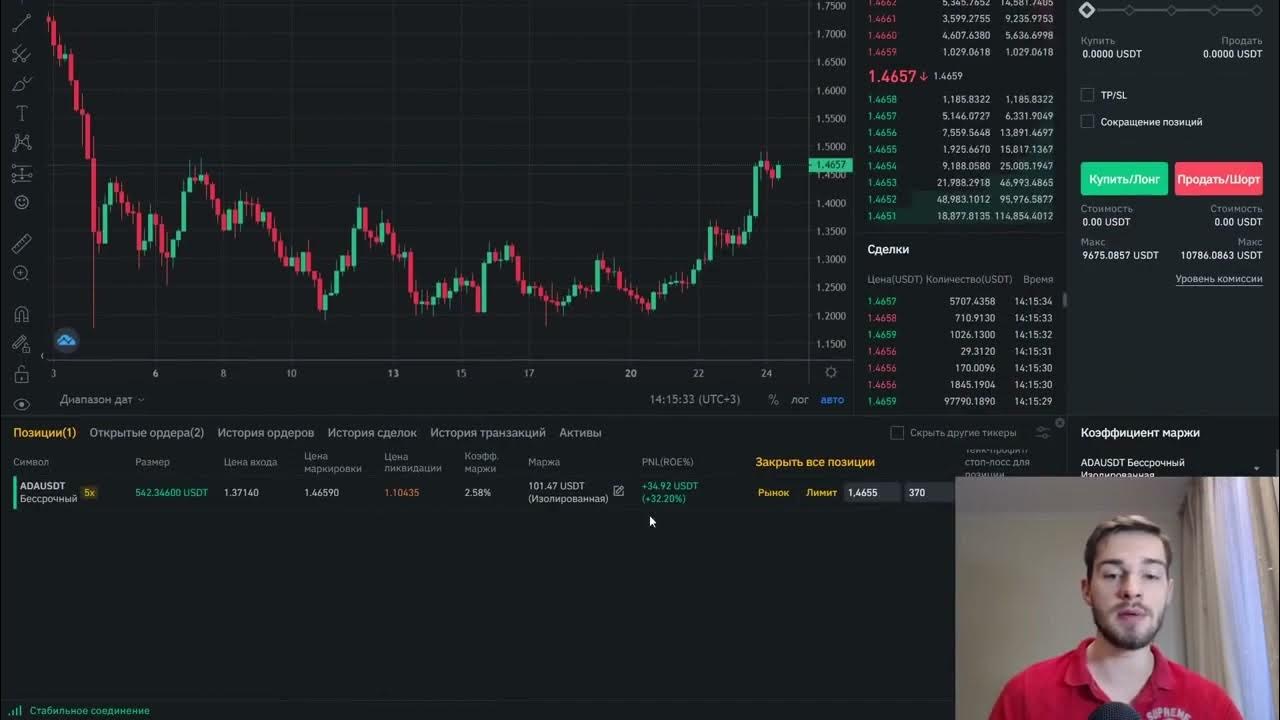Click the PNL value +34.92 USDT
1280x720 pixels.
tap(670, 486)
